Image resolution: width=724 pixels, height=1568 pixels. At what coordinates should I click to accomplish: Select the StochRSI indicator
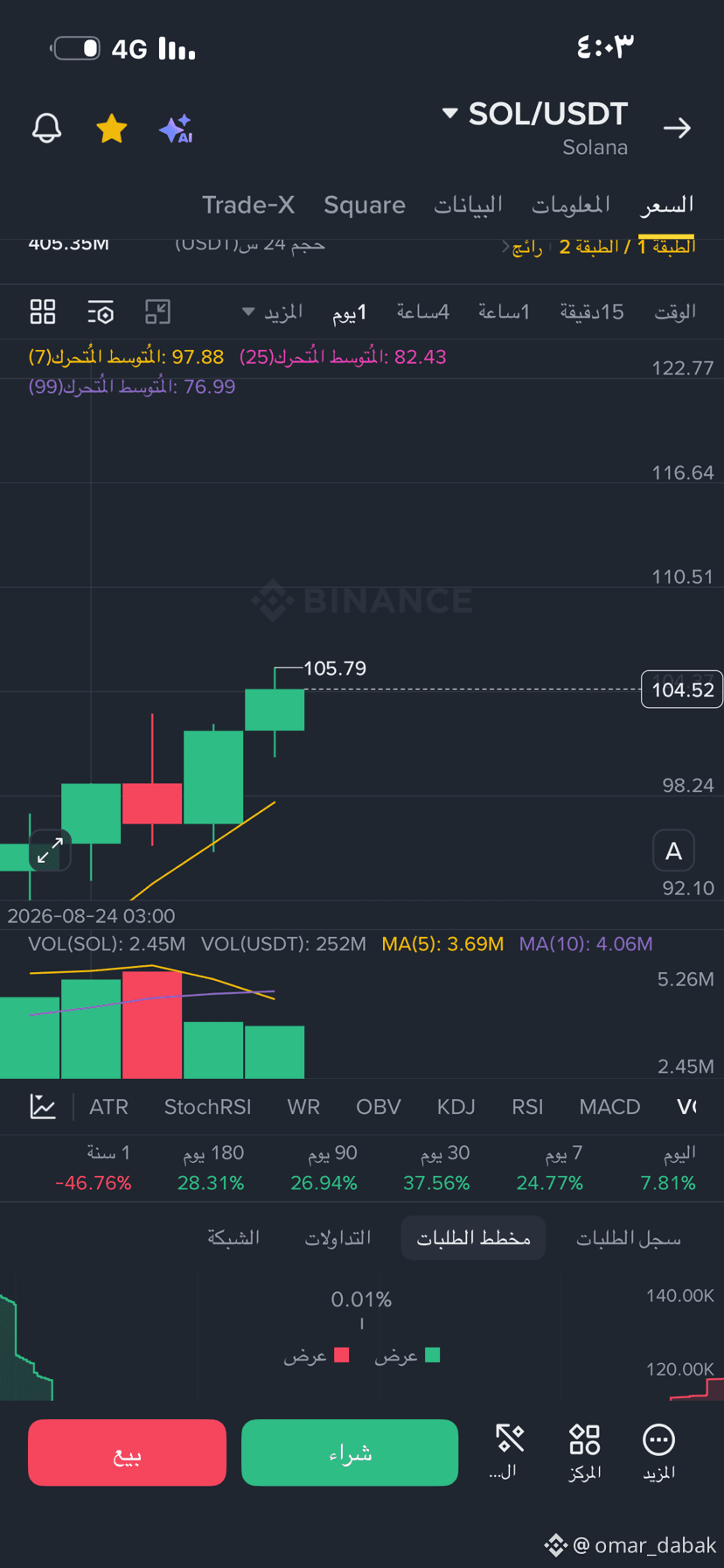pyautogui.click(x=207, y=1107)
